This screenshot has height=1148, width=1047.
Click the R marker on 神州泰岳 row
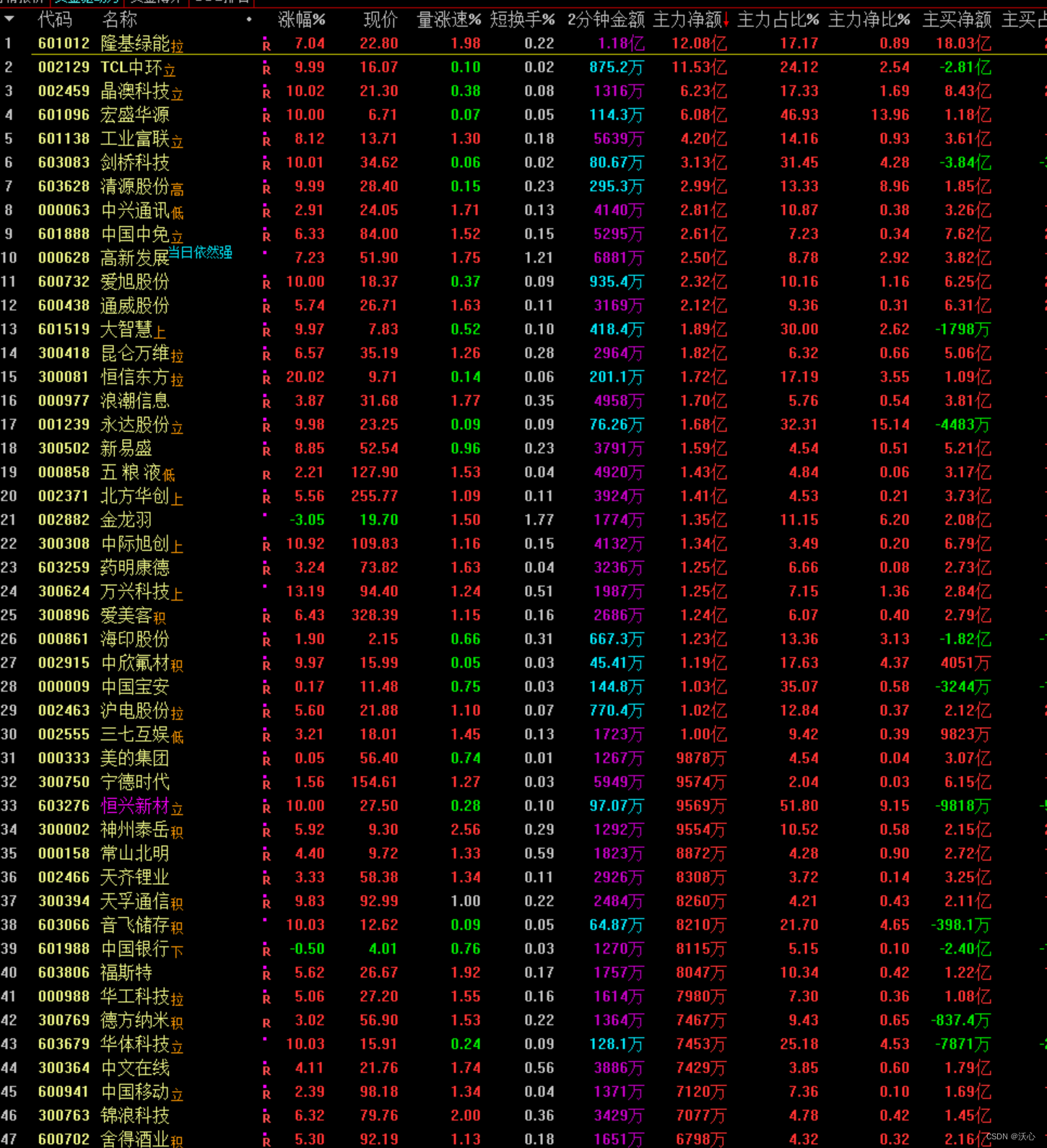click(x=266, y=831)
